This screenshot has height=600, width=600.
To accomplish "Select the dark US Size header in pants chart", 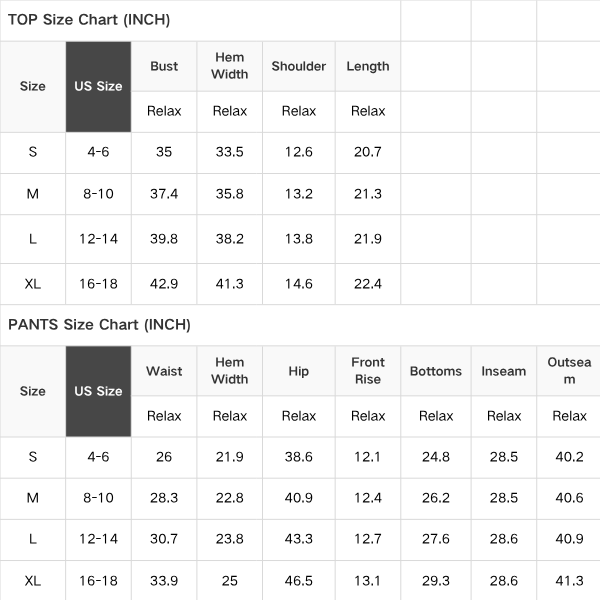I will pyautogui.click(x=98, y=391).
